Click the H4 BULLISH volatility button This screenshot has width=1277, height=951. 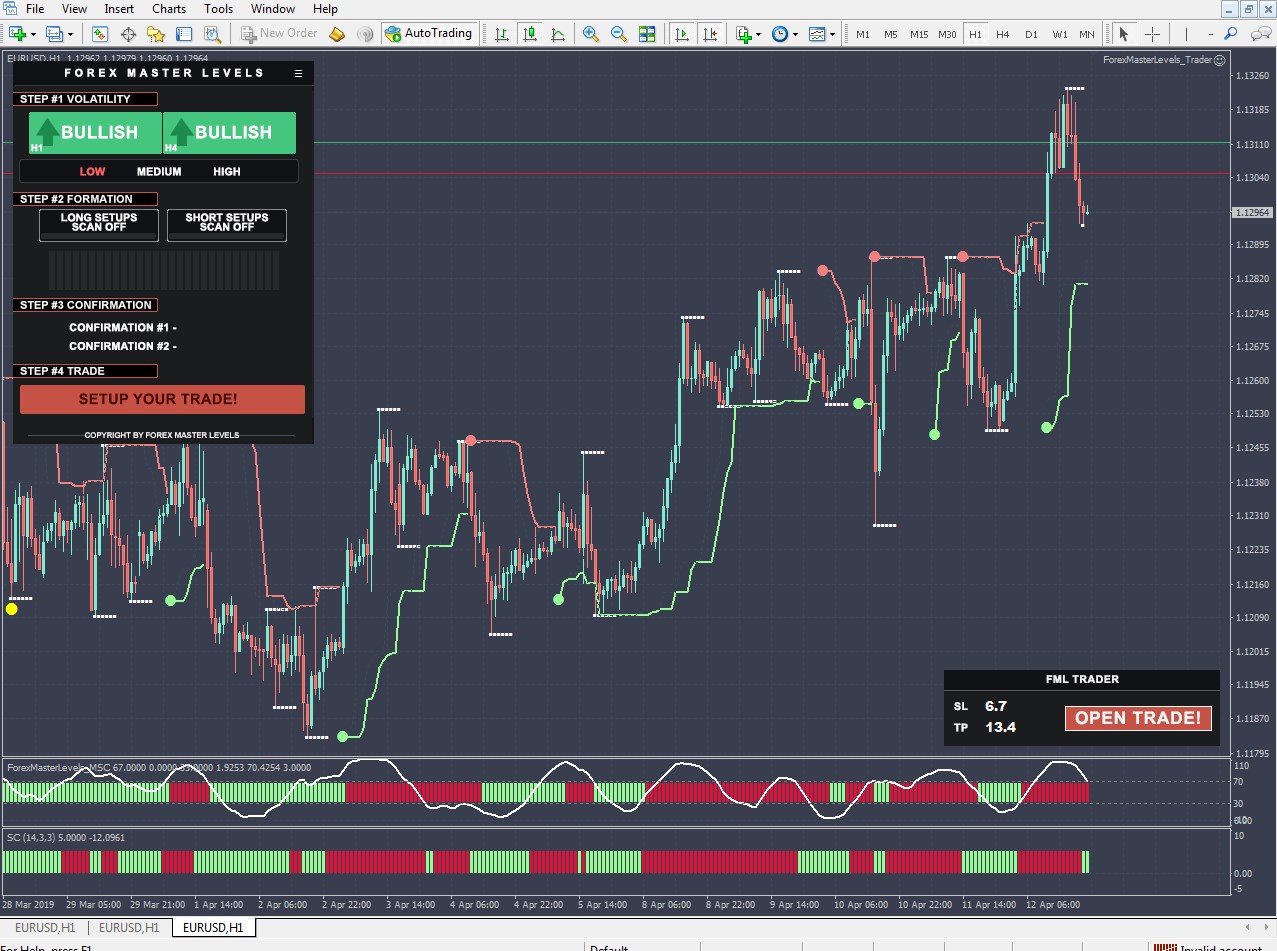(x=229, y=133)
